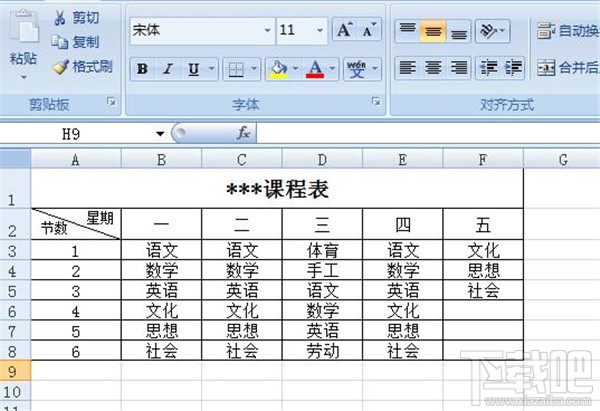
Task: Click the insert function fx icon
Action: (x=243, y=134)
